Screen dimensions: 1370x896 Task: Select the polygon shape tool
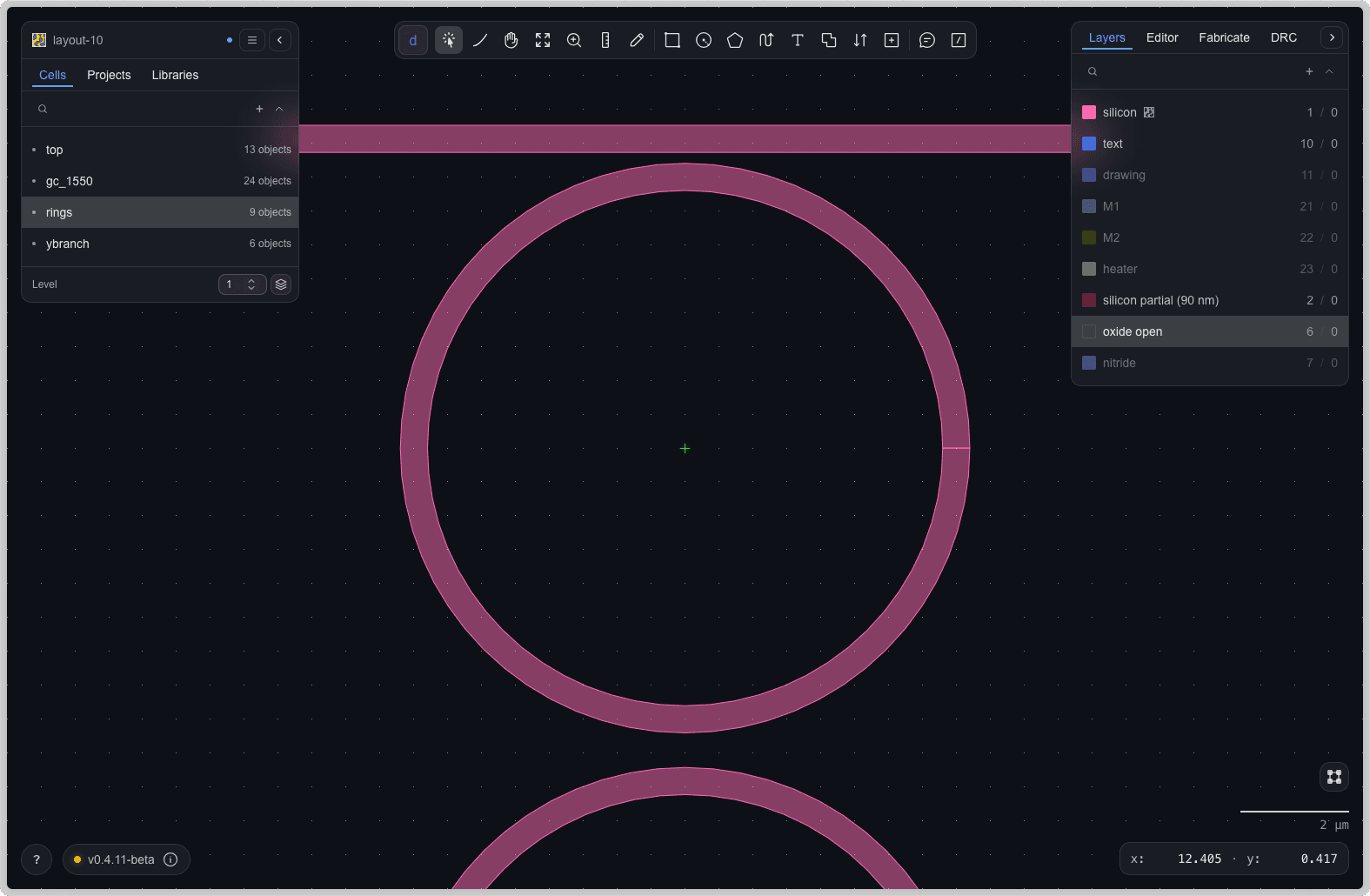pyautogui.click(x=735, y=40)
